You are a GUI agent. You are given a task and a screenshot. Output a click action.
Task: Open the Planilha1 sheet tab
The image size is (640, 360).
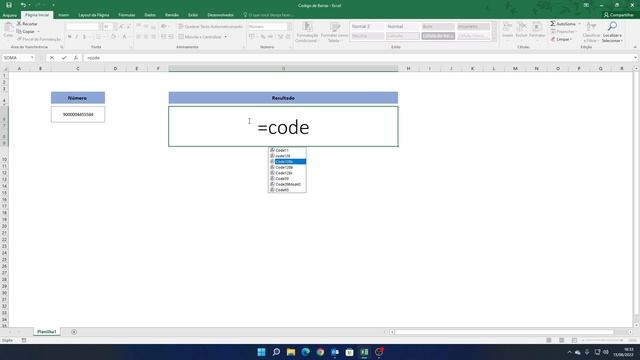point(47,332)
